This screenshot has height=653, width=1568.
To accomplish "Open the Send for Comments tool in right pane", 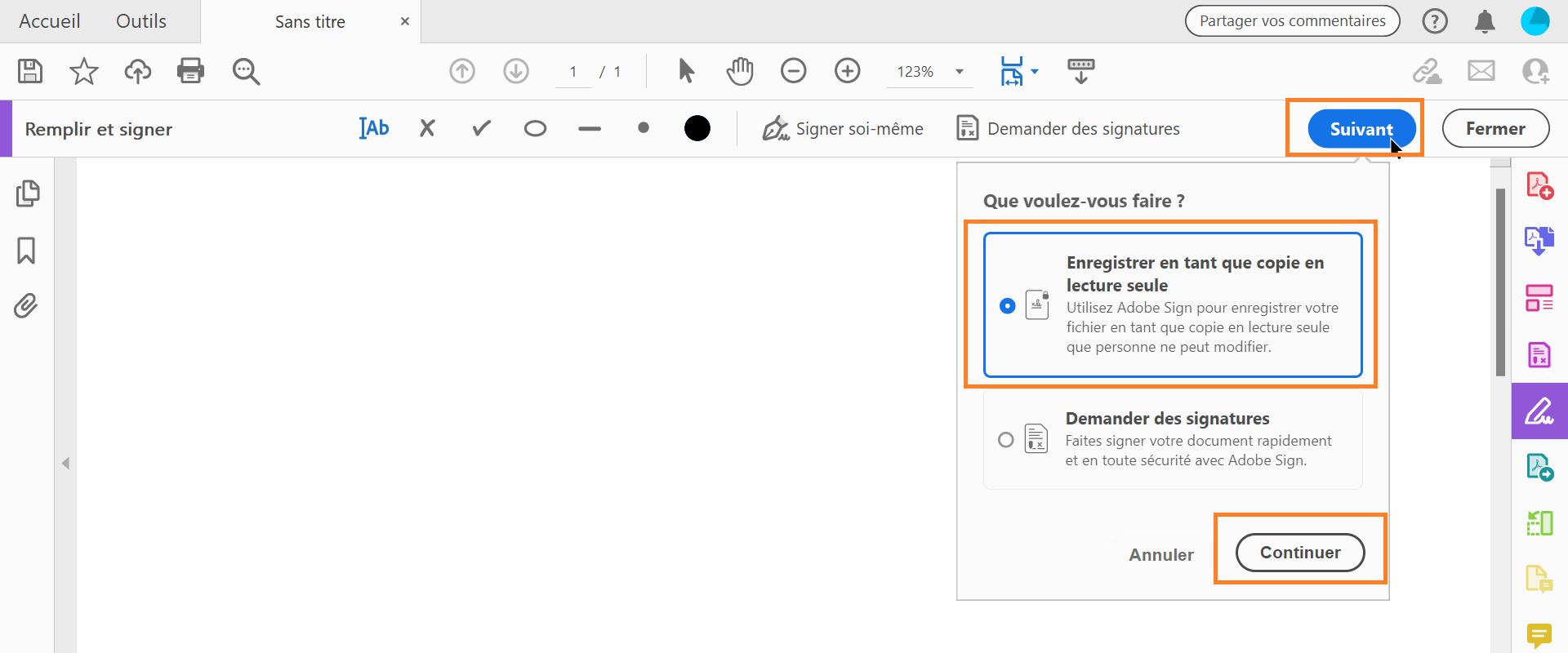I will click(x=1540, y=580).
